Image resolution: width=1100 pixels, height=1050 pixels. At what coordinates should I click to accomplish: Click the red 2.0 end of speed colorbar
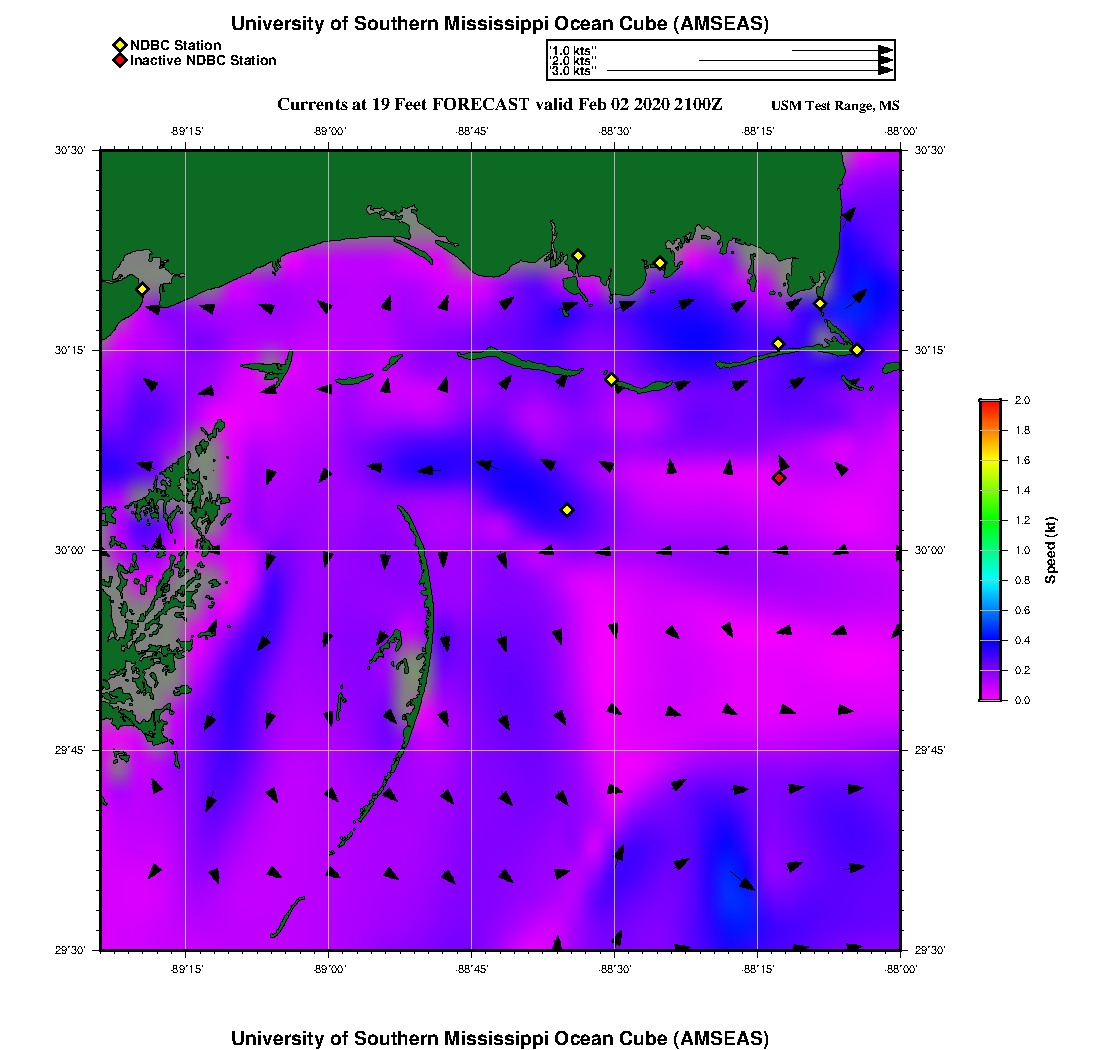point(989,403)
